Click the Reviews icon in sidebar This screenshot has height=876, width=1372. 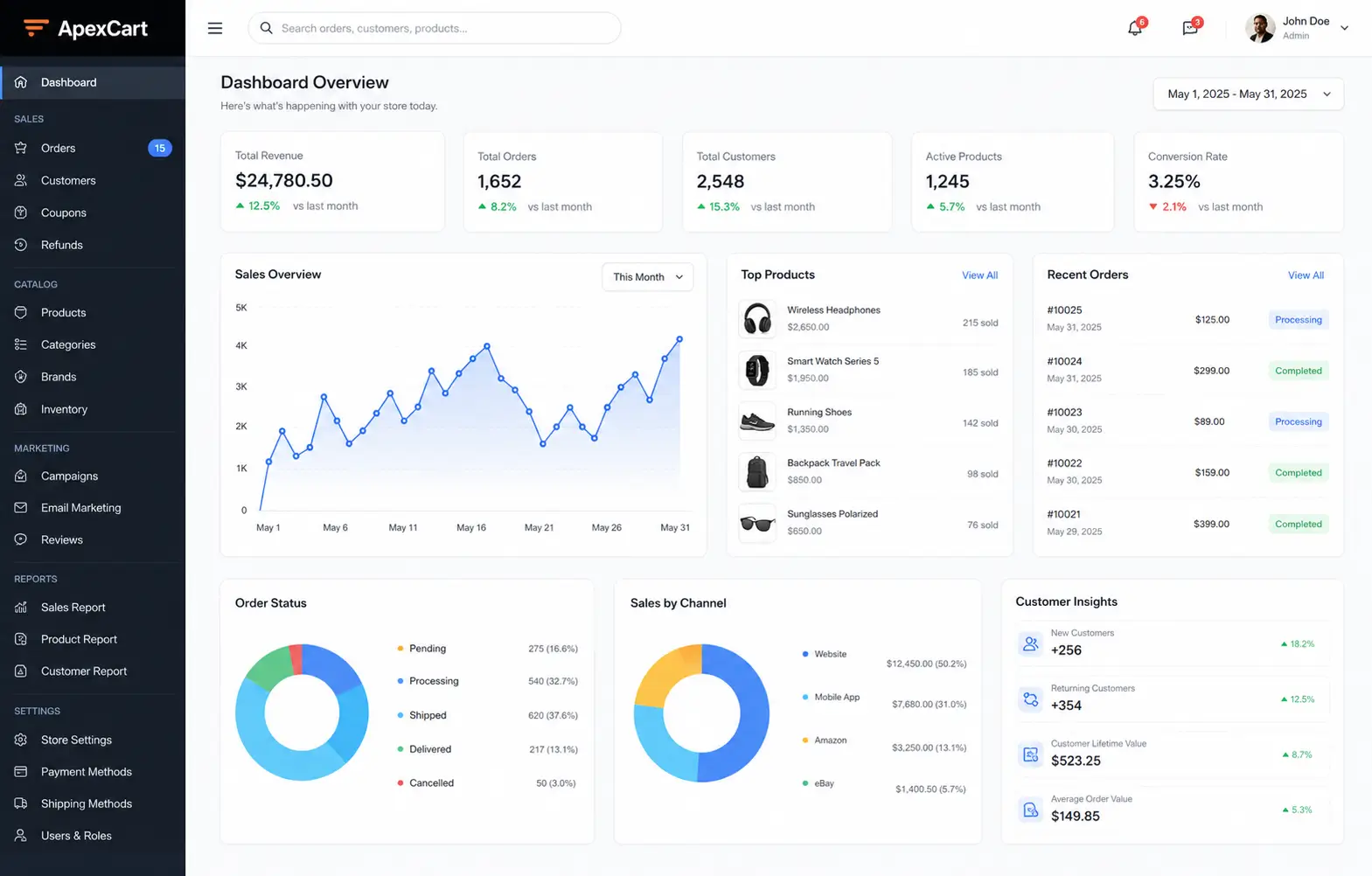21,539
